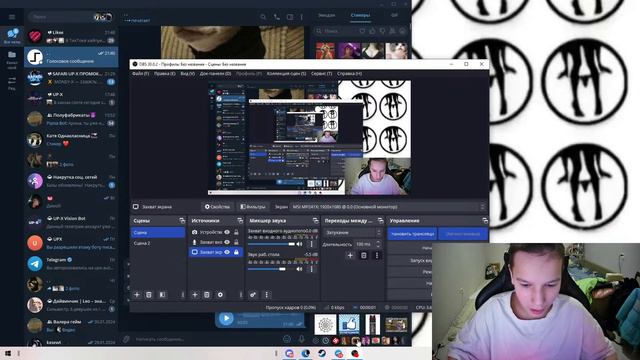Viewport: 640px width, 360px height.
Task: Open All chats folder in Telegram sidebar
Action: [x=12, y=36]
